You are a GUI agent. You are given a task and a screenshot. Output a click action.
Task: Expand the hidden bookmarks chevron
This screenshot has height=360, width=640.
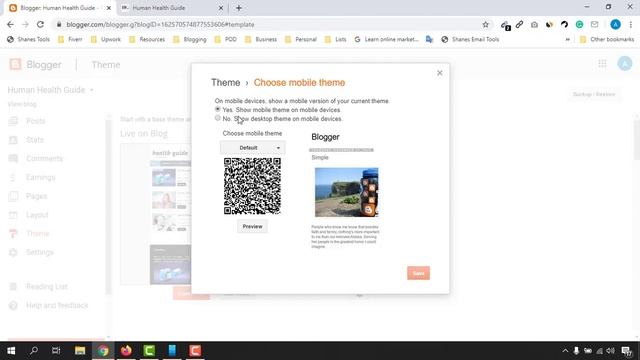(567, 39)
